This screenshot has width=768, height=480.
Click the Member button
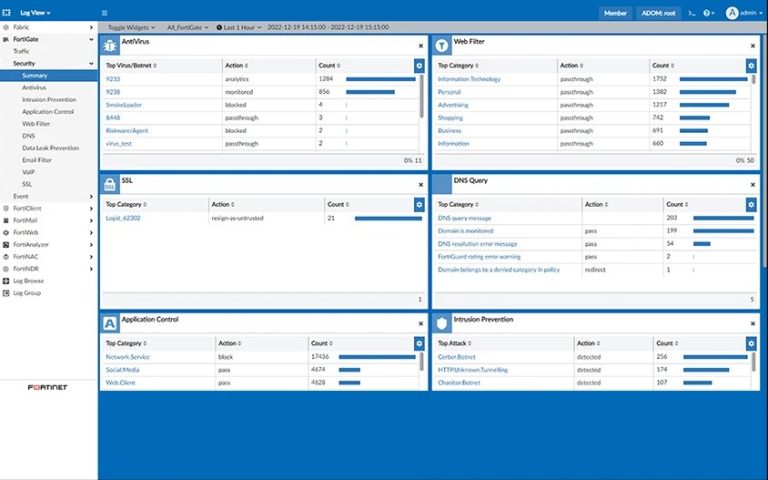(x=615, y=13)
